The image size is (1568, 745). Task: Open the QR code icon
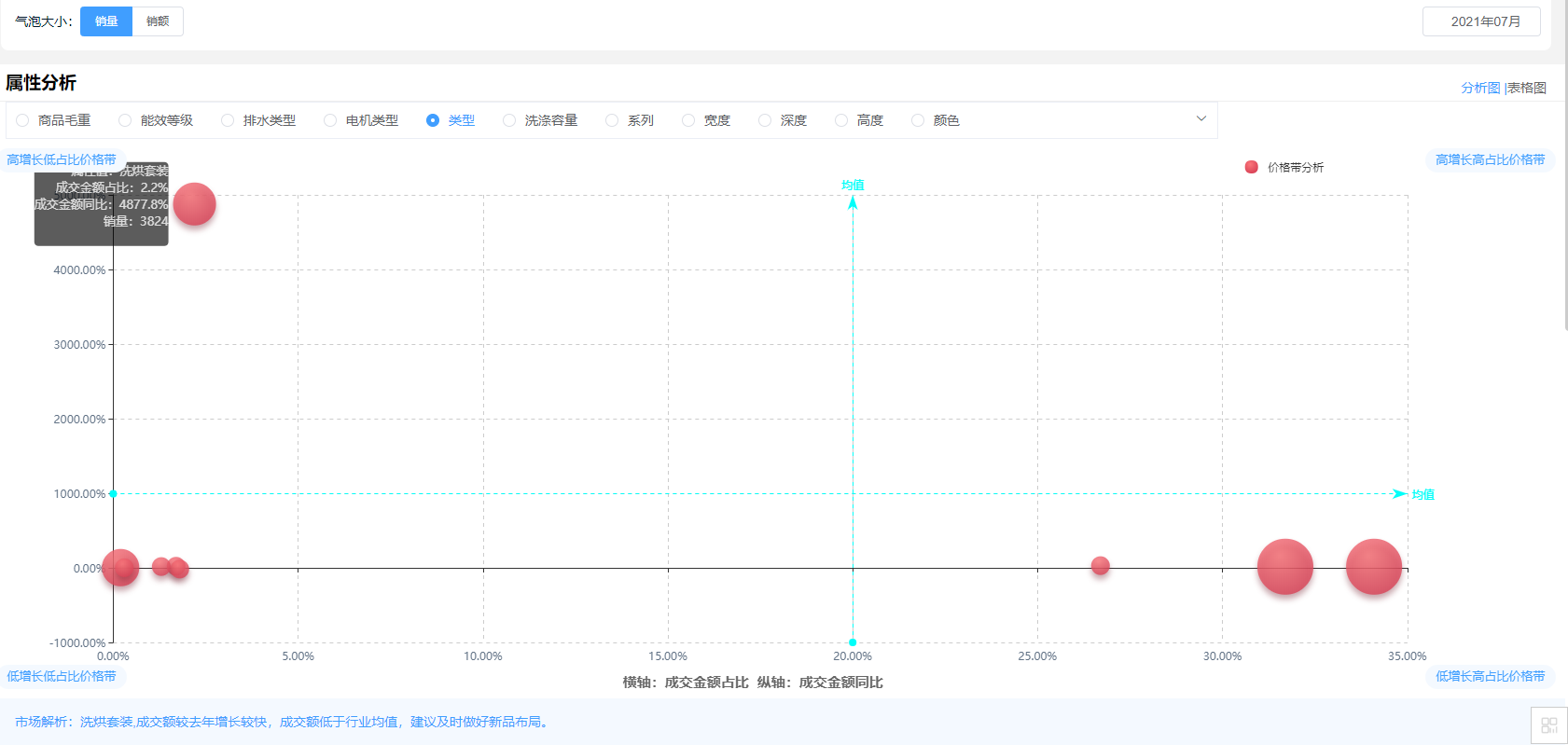1549,725
